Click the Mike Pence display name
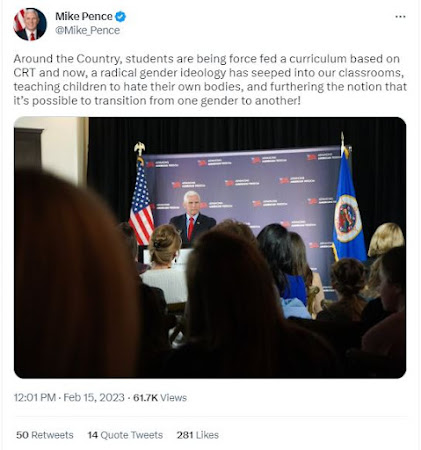The width and height of the screenshot is (421, 450). coord(84,16)
